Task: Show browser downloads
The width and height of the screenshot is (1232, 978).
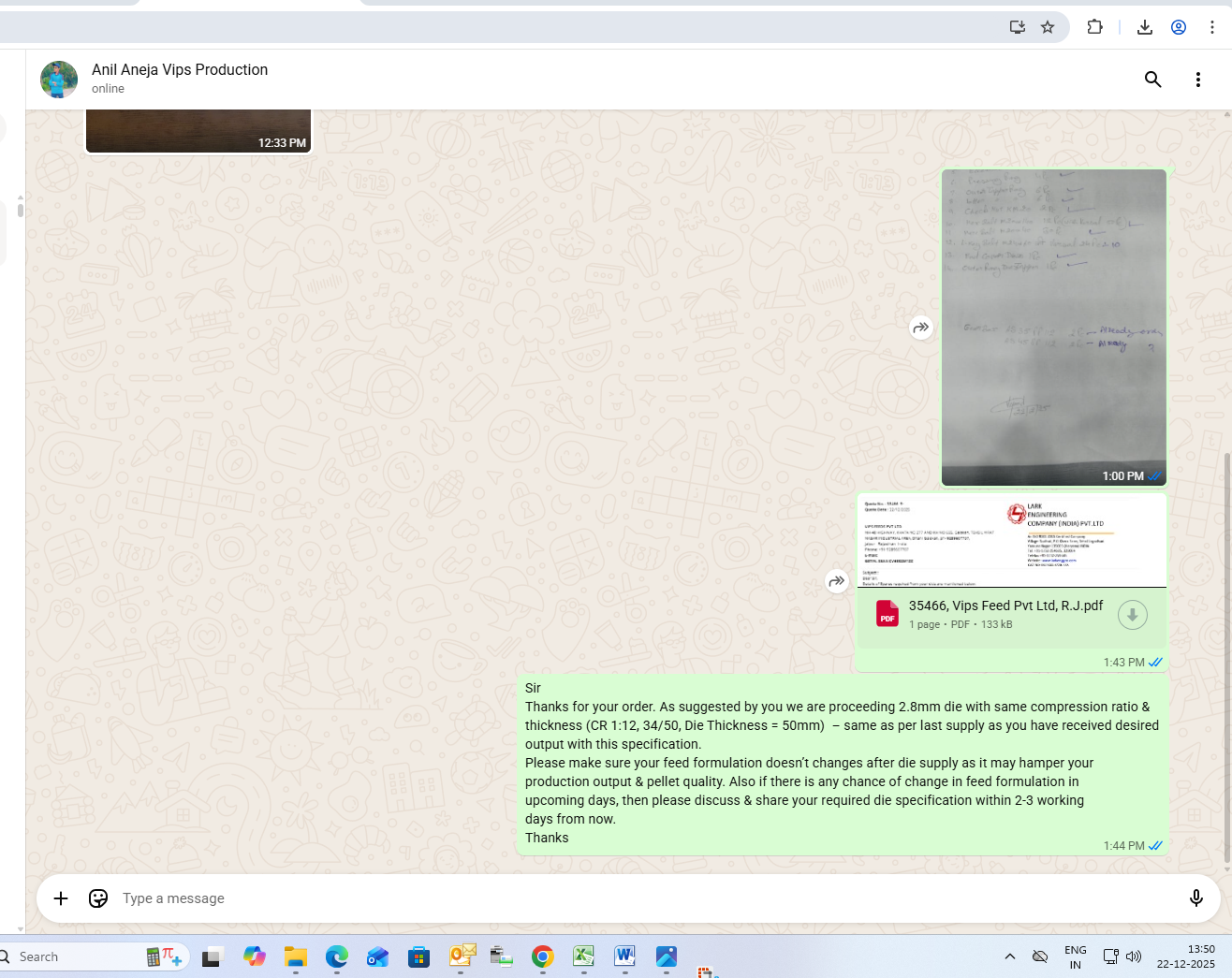Action: (x=1144, y=27)
